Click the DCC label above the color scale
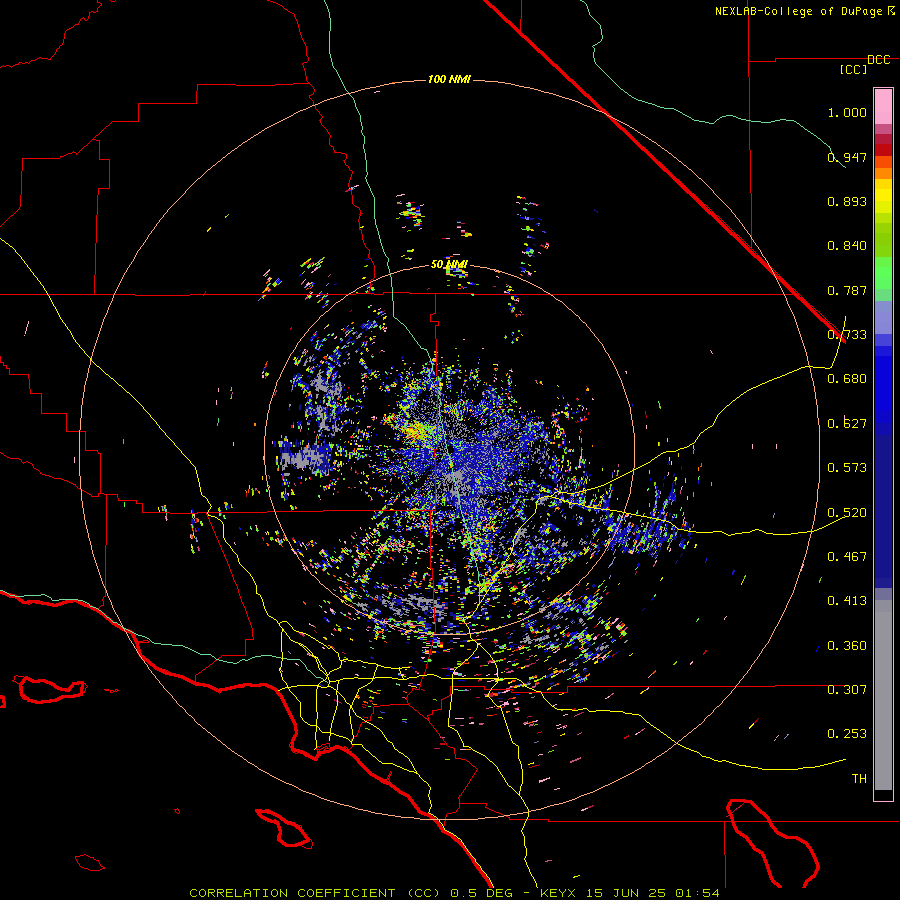 tap(878, 60)
